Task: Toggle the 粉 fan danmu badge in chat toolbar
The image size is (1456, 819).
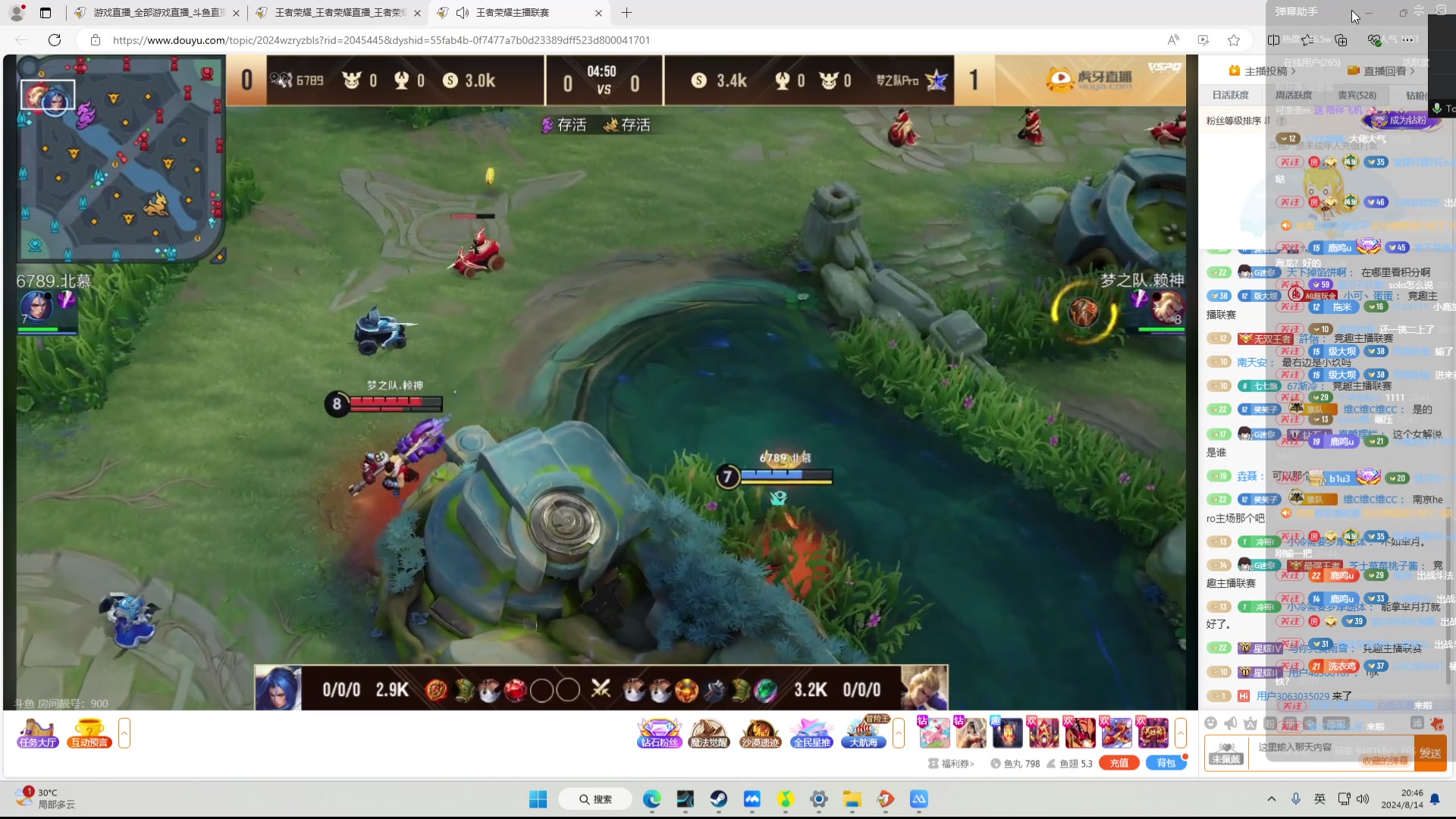Action: (1270, 723)
